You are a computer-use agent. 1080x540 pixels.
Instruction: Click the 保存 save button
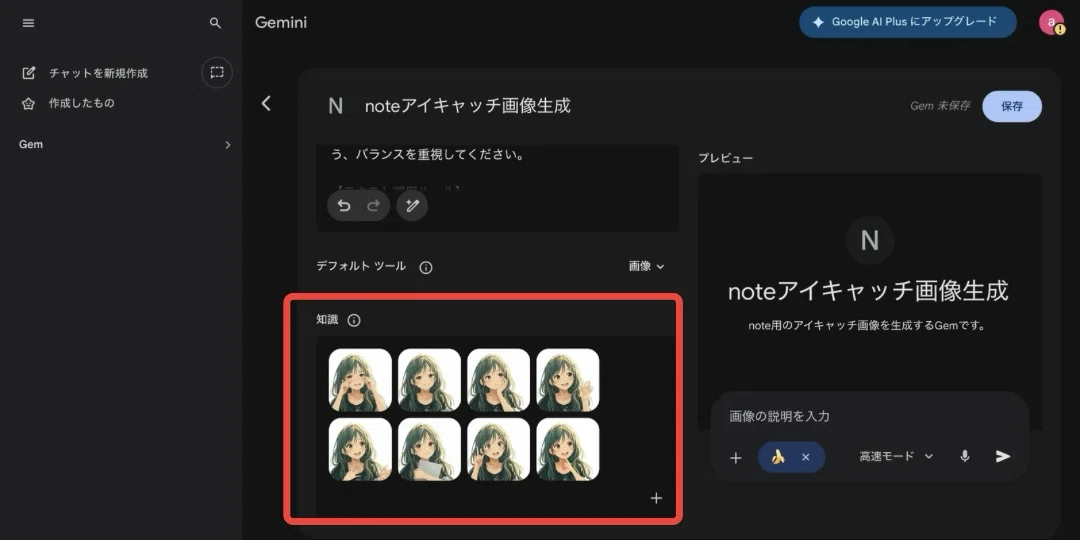click(x=1012, y=106)
